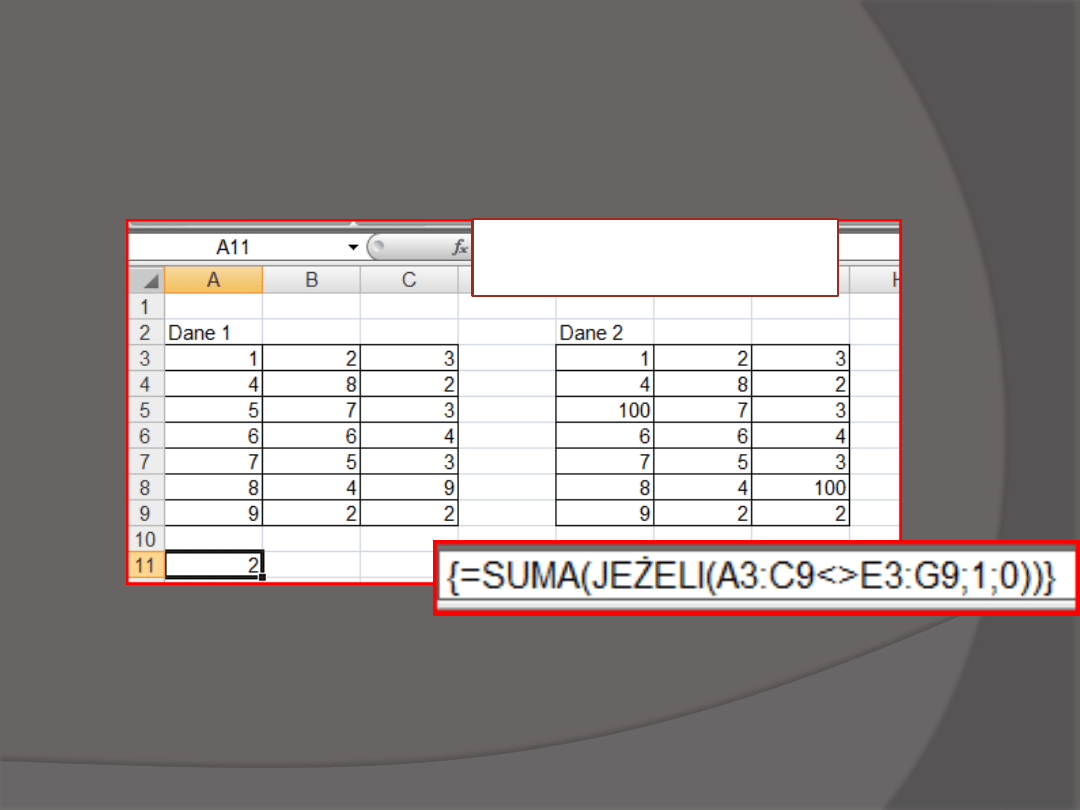Select row 10 header

click(145, 540)
